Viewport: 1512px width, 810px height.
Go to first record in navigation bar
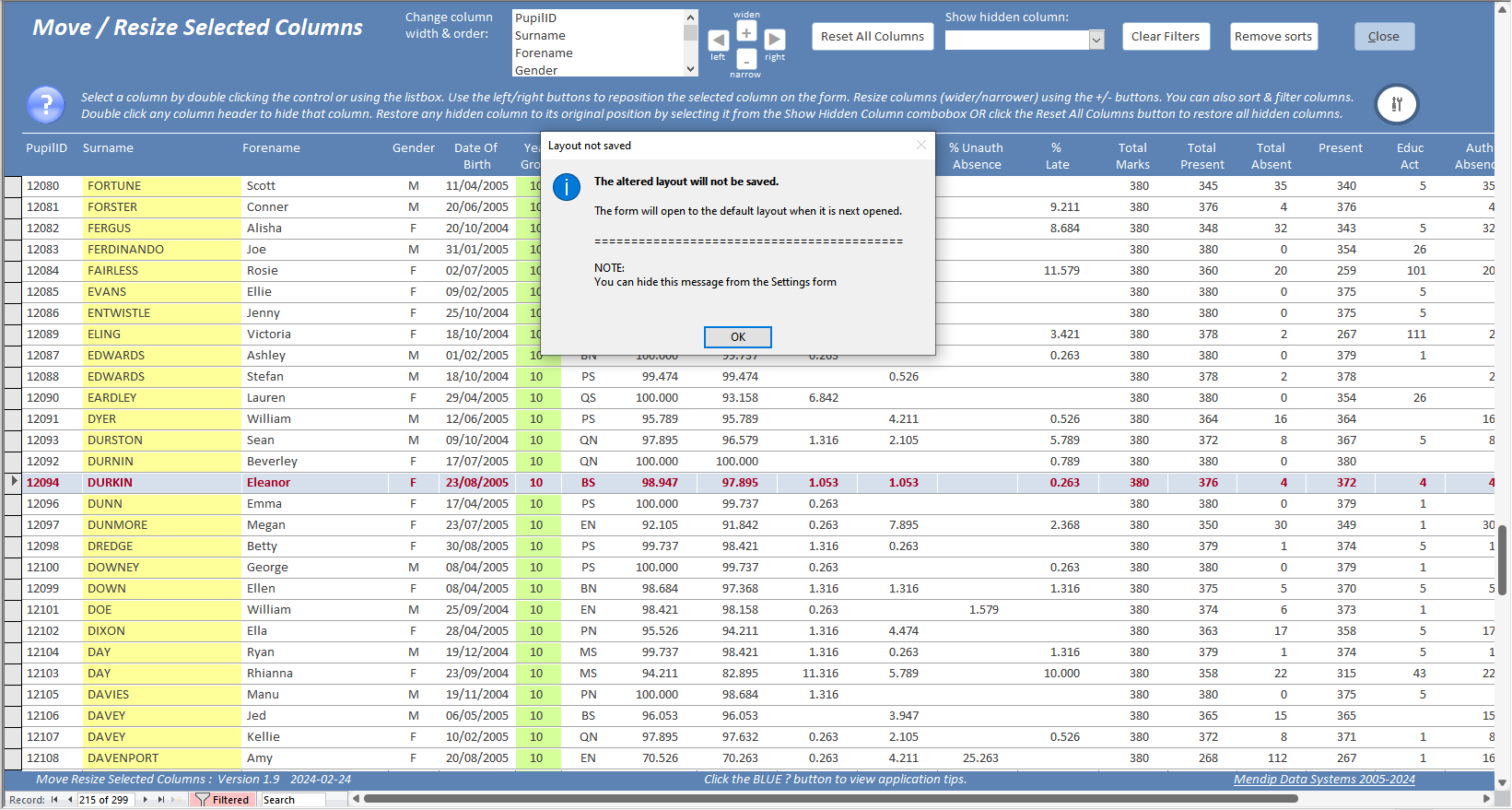pyautogui.click(x=54, y=800)
